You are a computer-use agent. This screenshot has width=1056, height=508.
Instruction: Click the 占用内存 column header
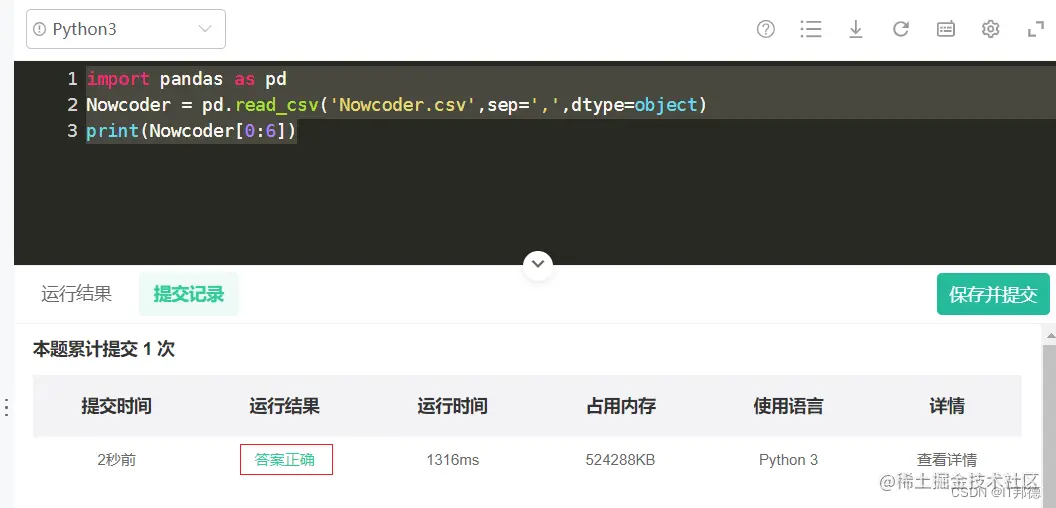[x=621, y=406]
